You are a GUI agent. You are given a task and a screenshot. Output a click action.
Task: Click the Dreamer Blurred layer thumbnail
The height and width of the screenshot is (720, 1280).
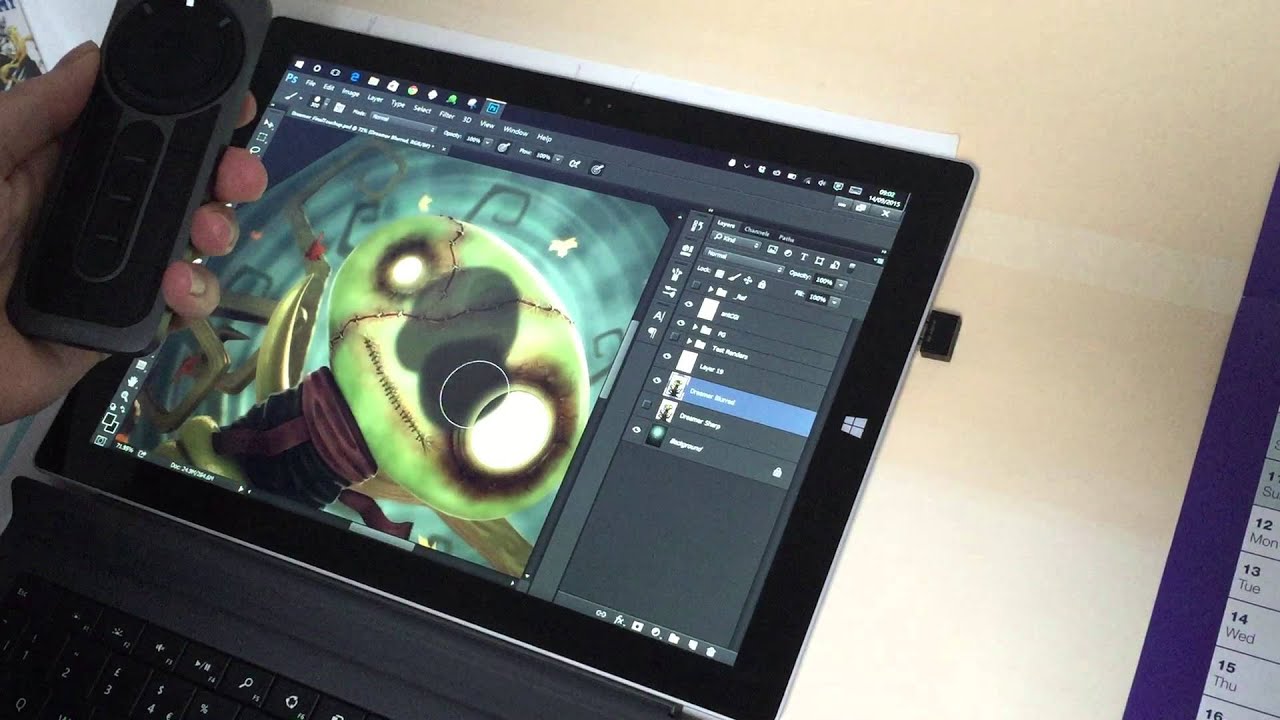[676, 386]
